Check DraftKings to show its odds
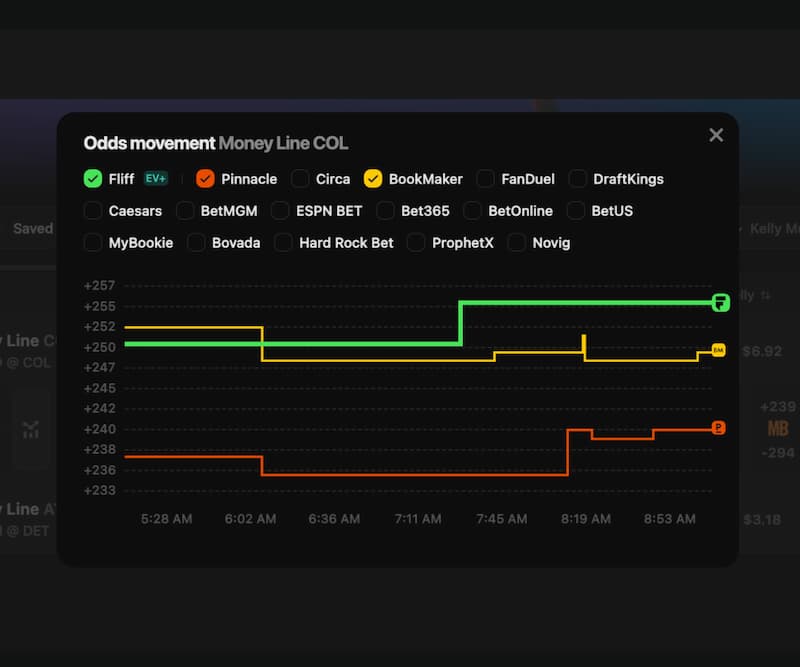 (x=577, y=178)
